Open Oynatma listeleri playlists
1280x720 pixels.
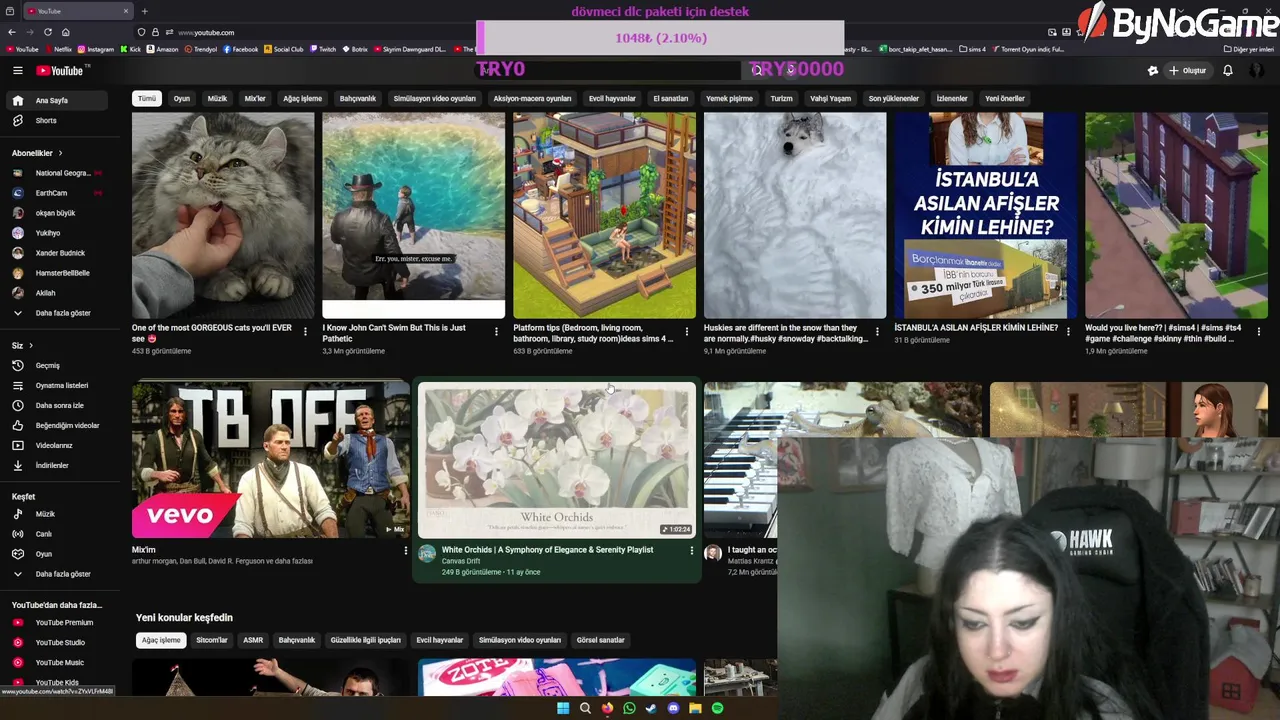click(64, 385)
